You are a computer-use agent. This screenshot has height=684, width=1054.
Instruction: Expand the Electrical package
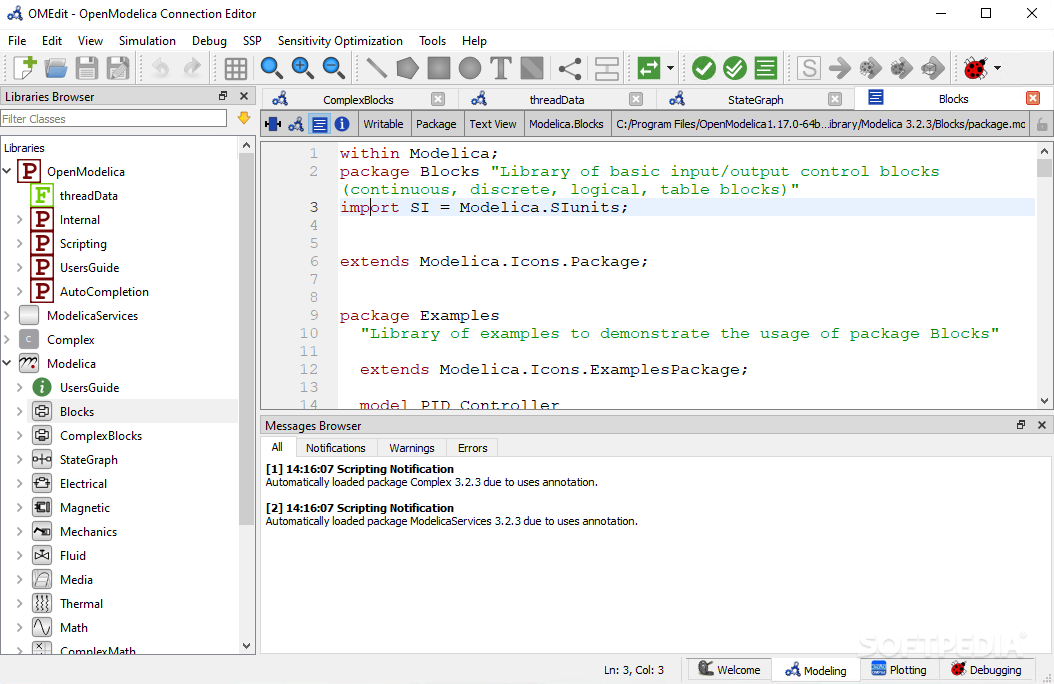coord(19,484)
